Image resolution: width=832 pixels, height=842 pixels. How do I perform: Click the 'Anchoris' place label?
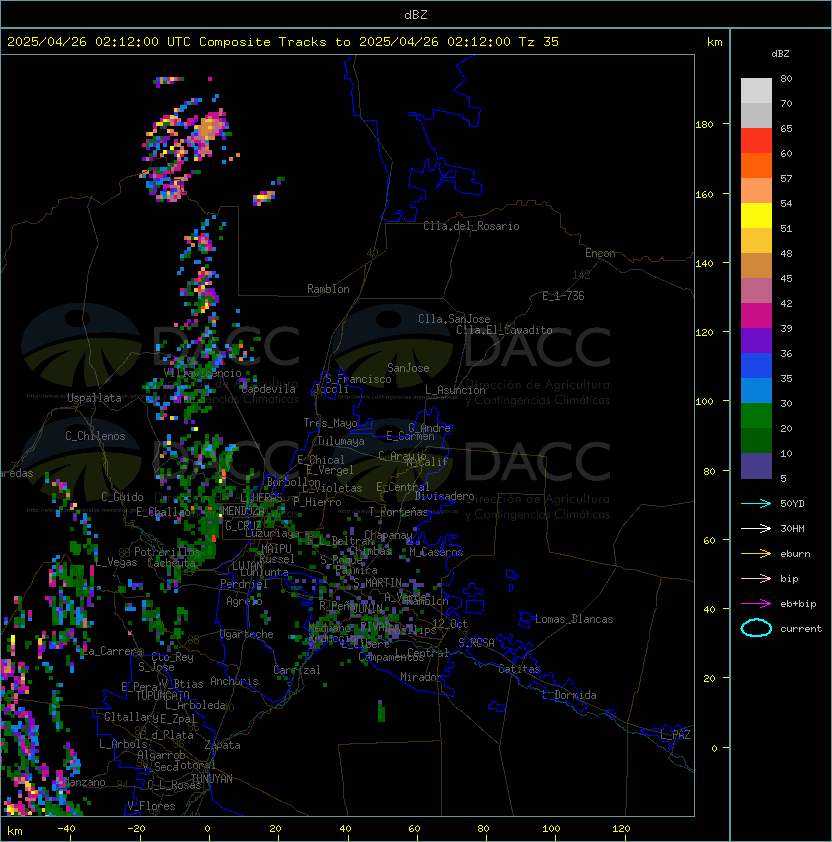[x=234, y=681]
